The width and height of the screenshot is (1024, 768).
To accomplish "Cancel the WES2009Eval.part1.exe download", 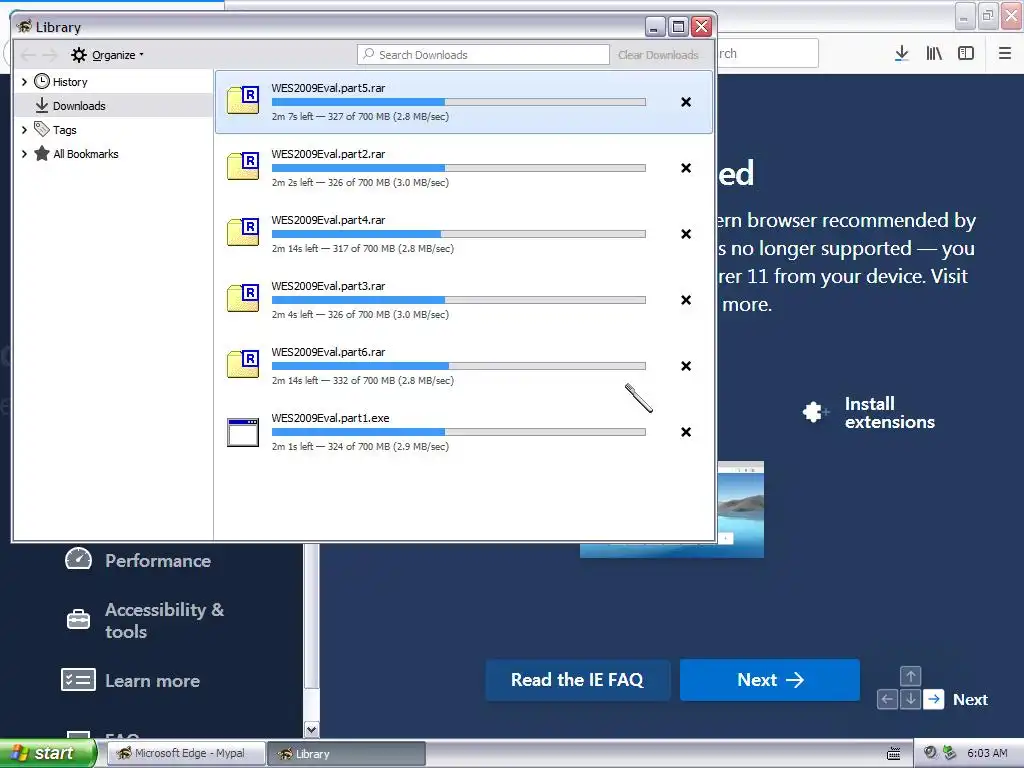I will (686, 432).
